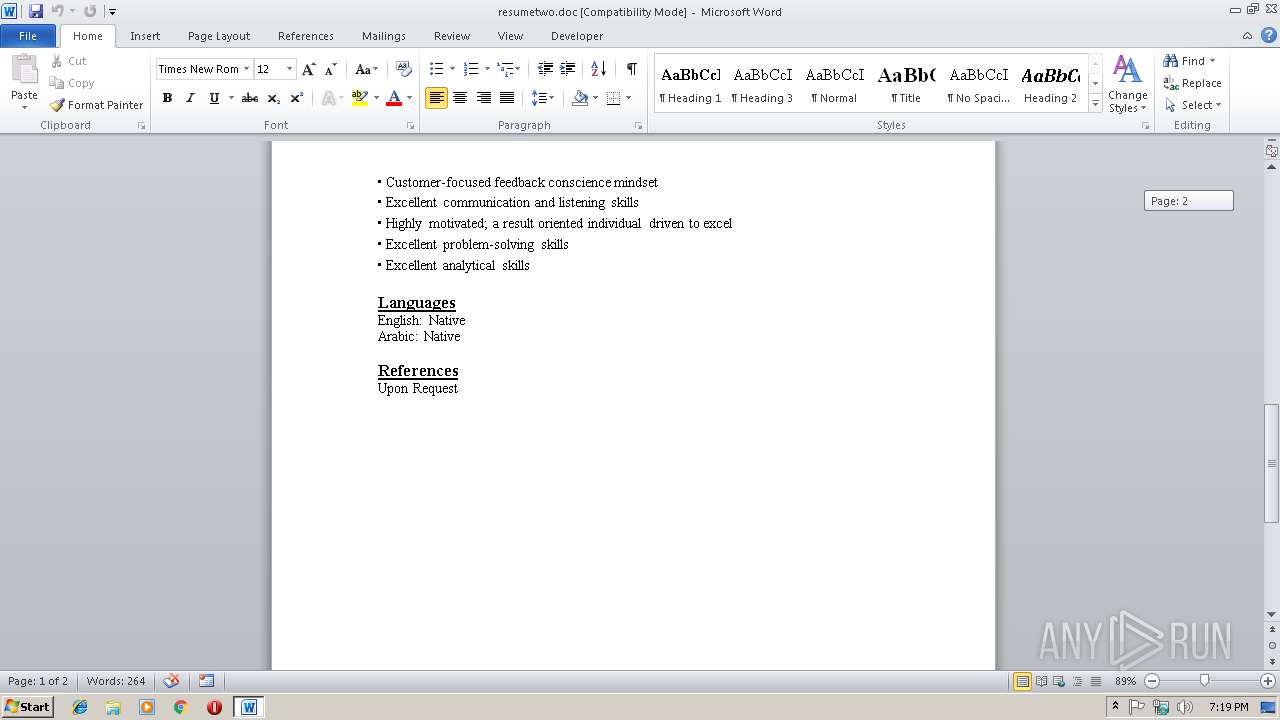Apply Strikethrough formatting
This screenshot has height=720, width=1280.
click(250, 98)
